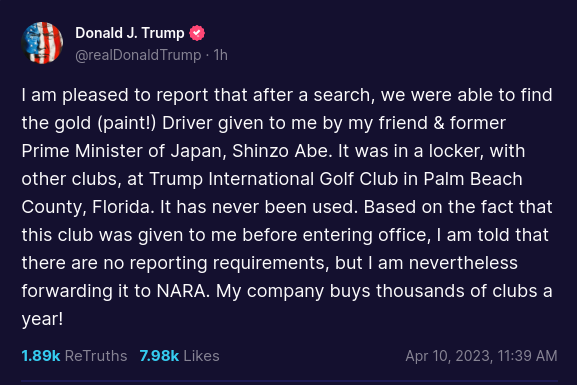Click the Prime Minister of Japan phrase
Screen dimensions: 577x385
tap(123, 151)
